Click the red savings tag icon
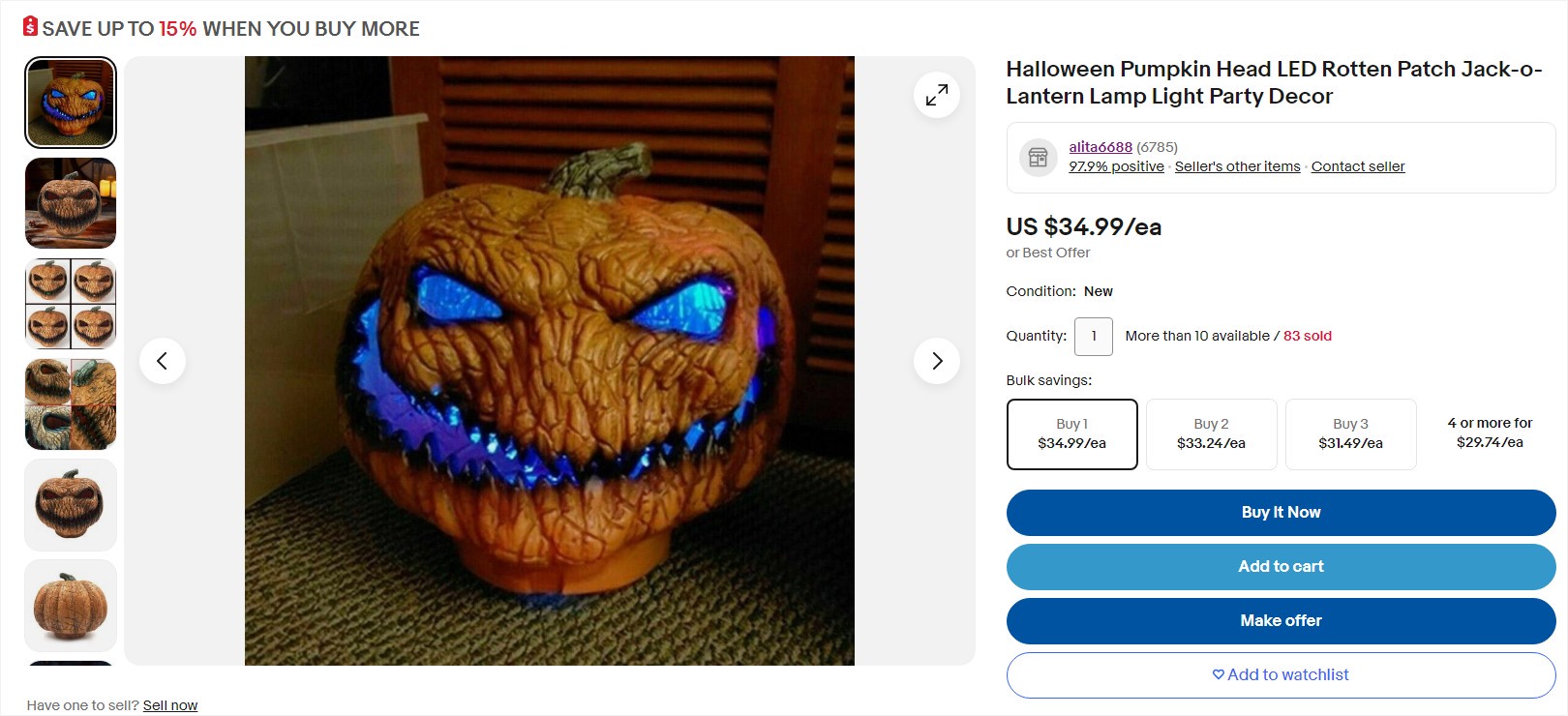The height and width of the screenshot is (716, 1568). click(31, 27)
